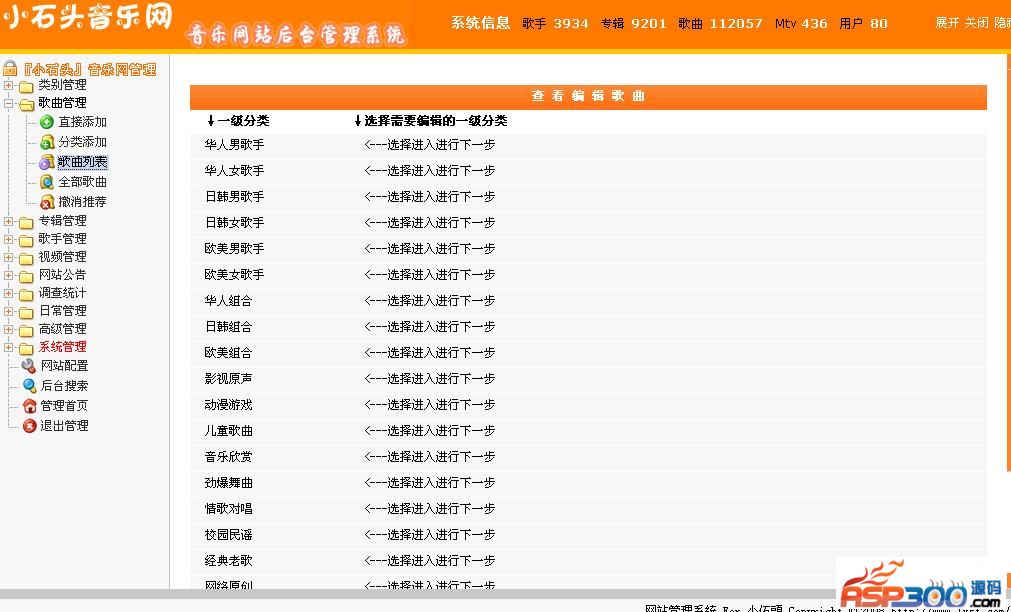Image resolution: width=1011 pixels, height=612 pixels.
Task: Expand the 日常管理 tree node
Action: click(8, 311)
